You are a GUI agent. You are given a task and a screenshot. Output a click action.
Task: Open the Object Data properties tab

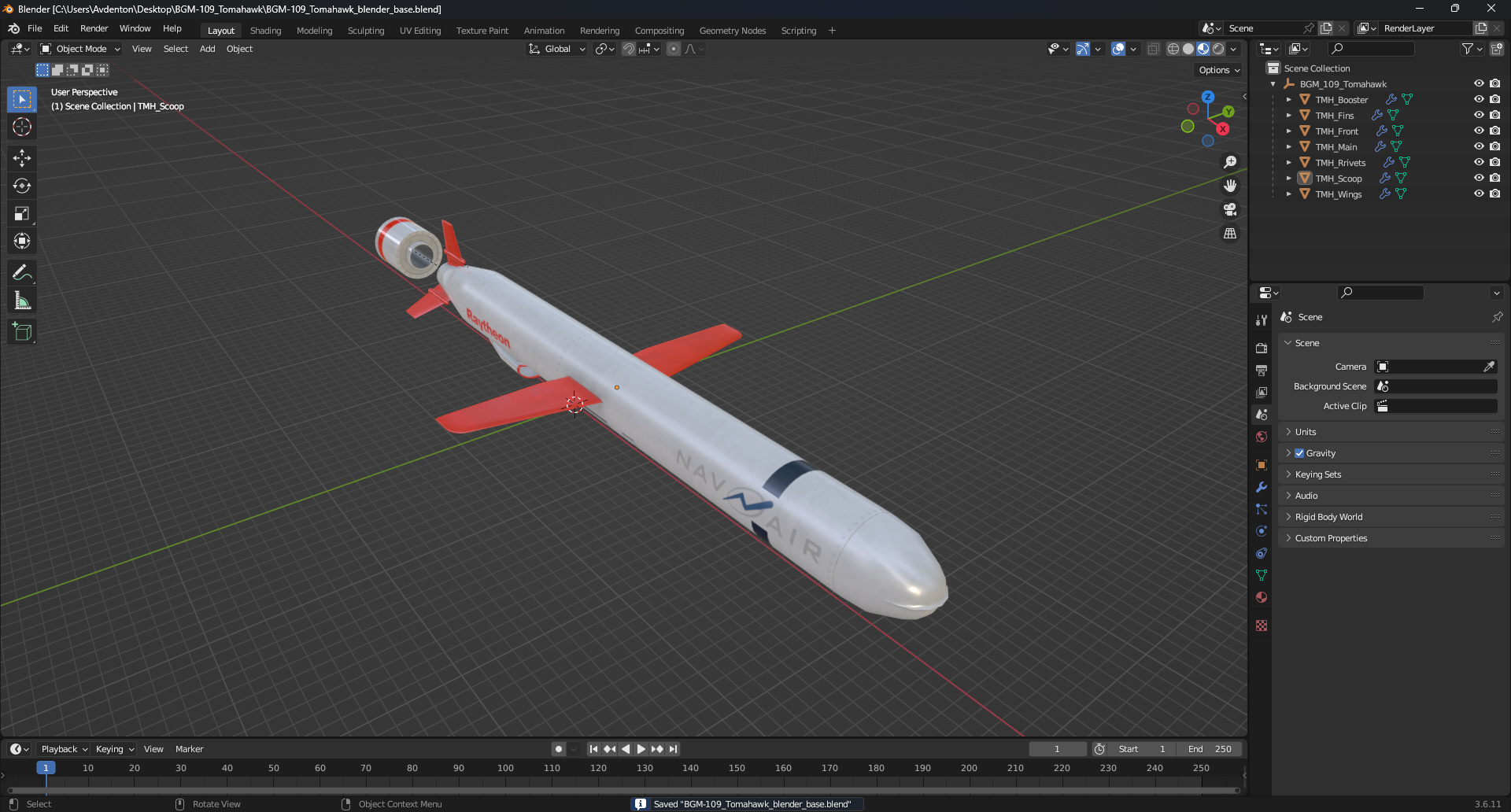(x=1262, y=575)
